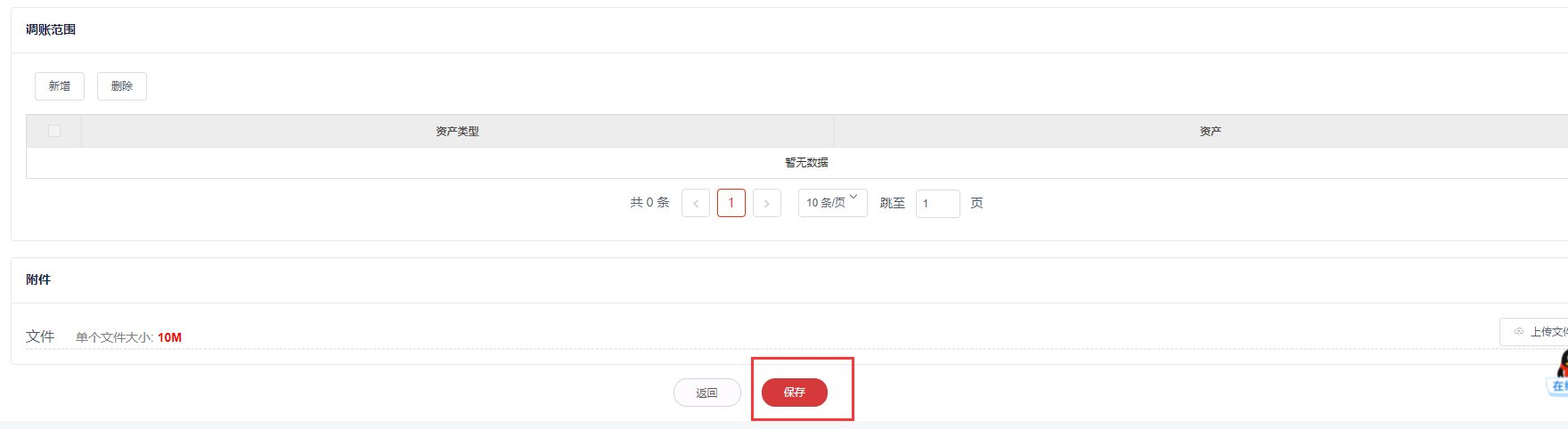Click the 文件 attachment label
Screen dimensions: 1568x429
coord(40,336)
